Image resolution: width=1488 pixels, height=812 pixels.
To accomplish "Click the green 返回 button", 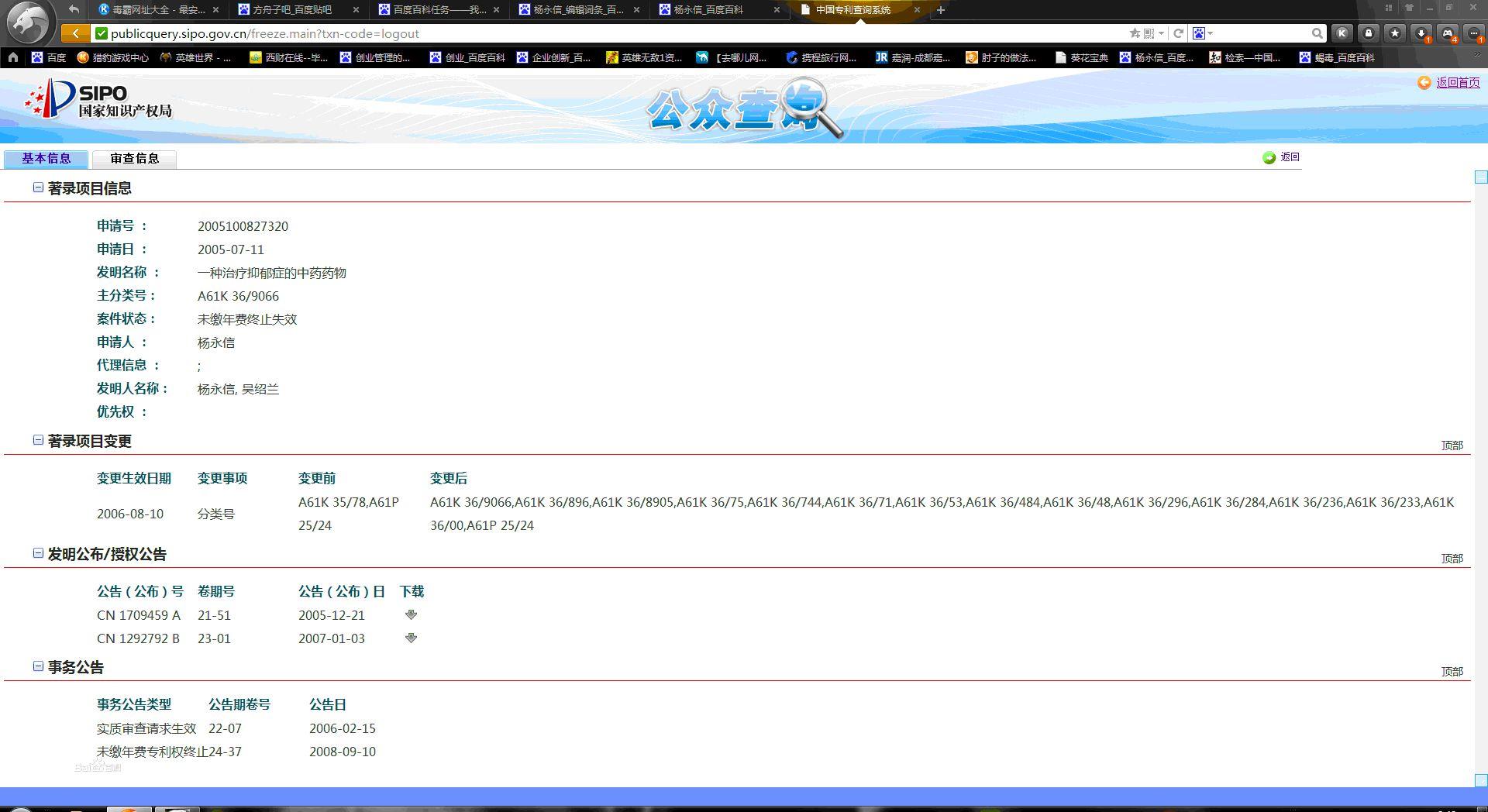I will [1282, 157].
